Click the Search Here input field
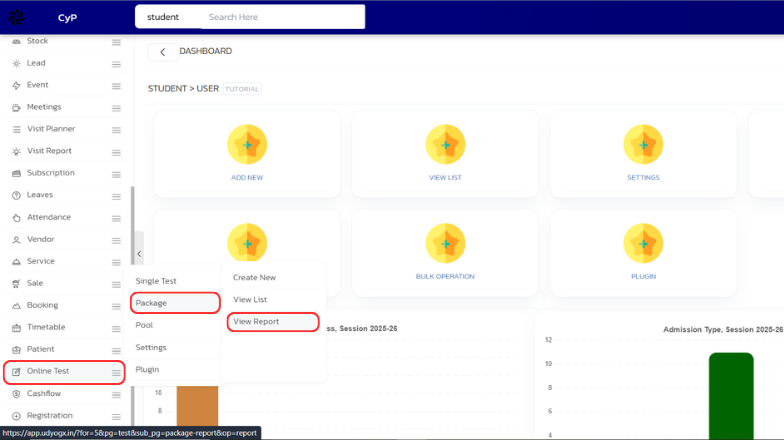Viewport: 784px width, 440px height. (x=280, y=17)
